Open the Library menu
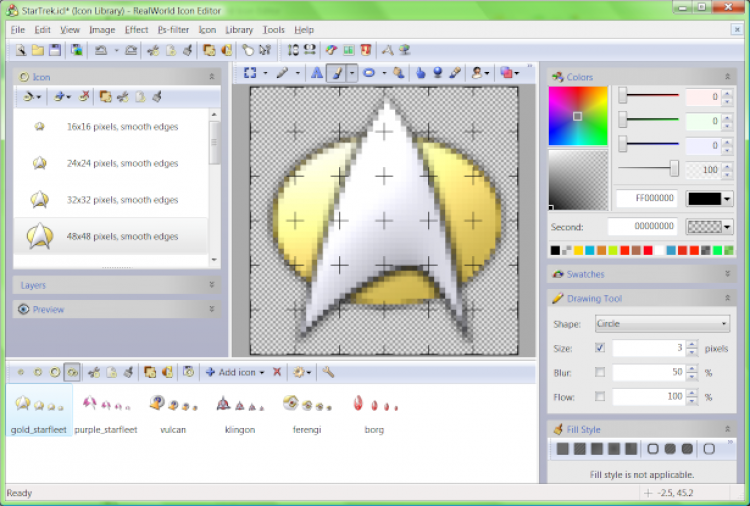This screenshot has width=750, height=506. [239, 30]
